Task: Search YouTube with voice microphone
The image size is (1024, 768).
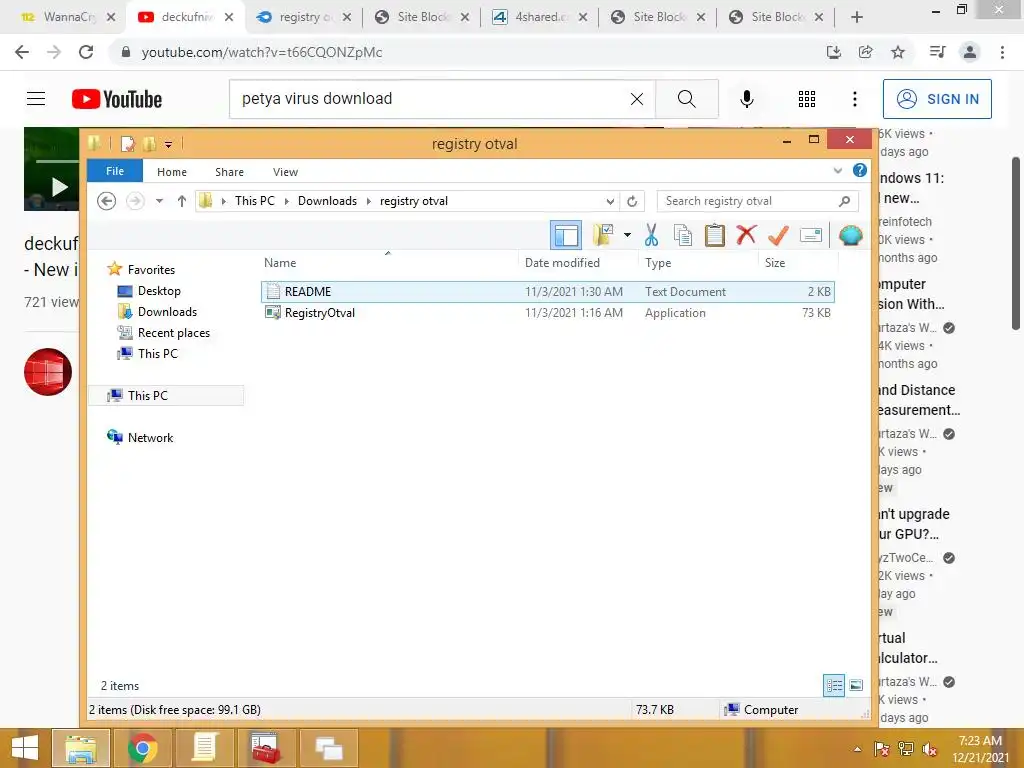Action: 747,99
